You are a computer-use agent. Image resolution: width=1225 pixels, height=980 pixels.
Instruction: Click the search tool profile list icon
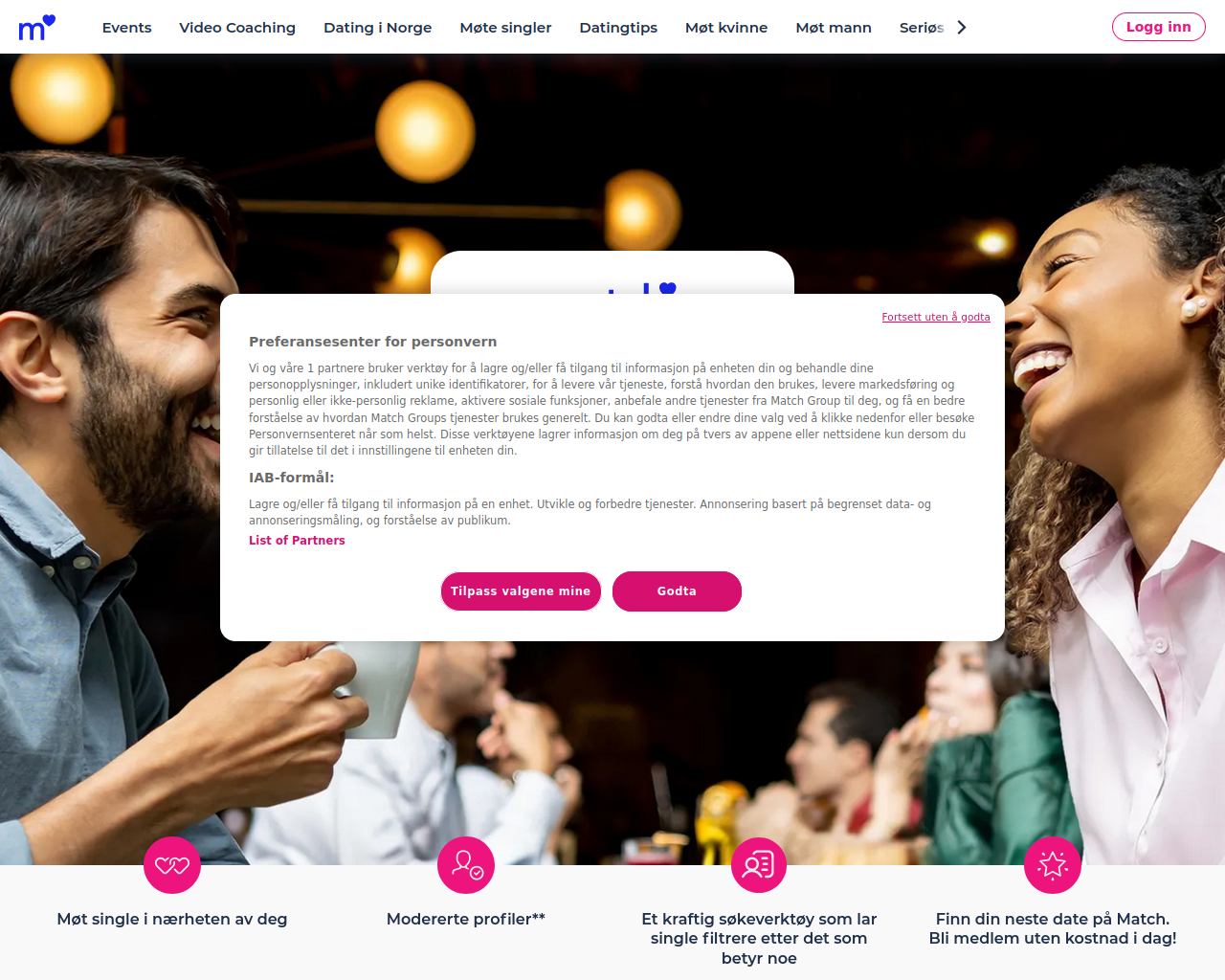coord(759,865)
